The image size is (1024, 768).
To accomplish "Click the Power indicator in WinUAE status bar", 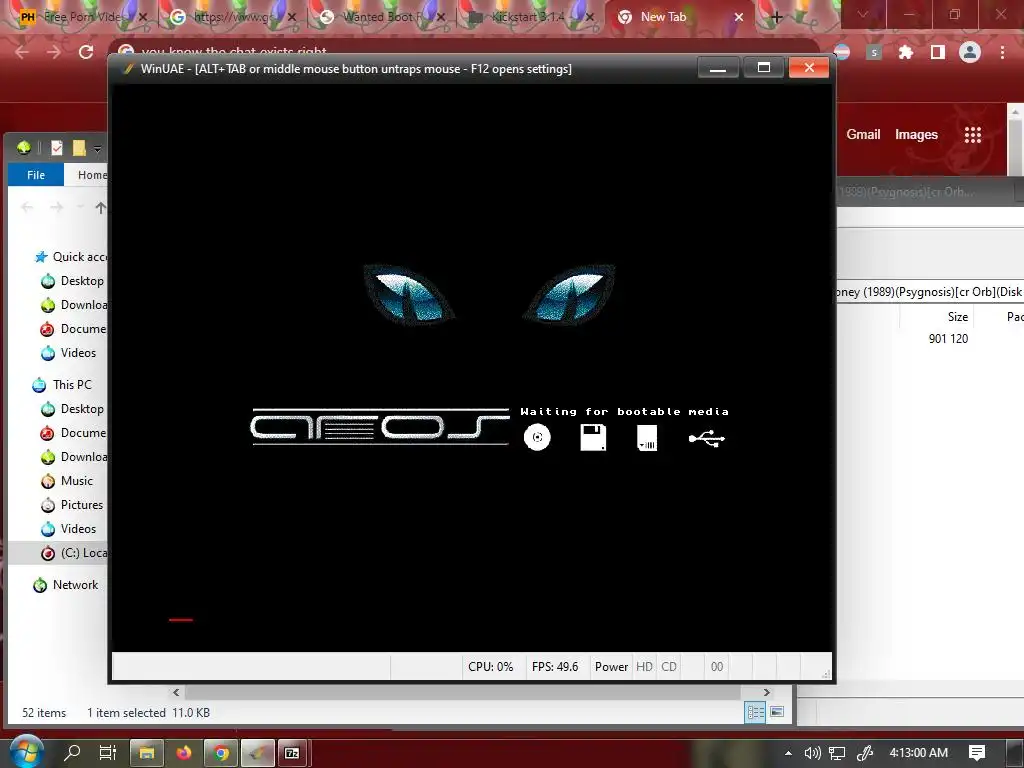I will click(x=611, y=667).
